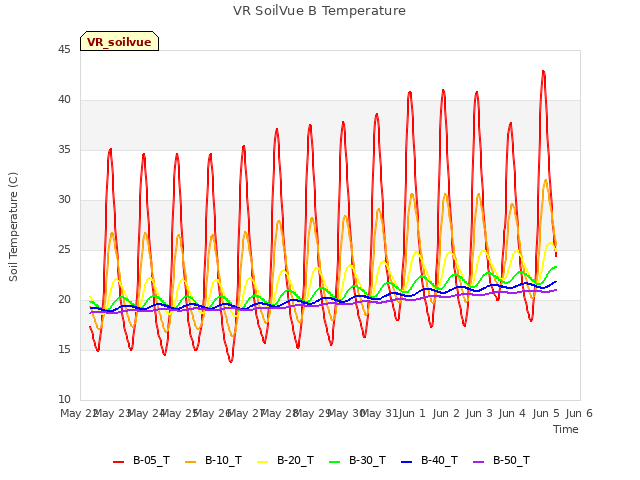Screen dimensions: 640x480
Task: Click the Soil Temperature (C) axis label
Action: [13, 227]
